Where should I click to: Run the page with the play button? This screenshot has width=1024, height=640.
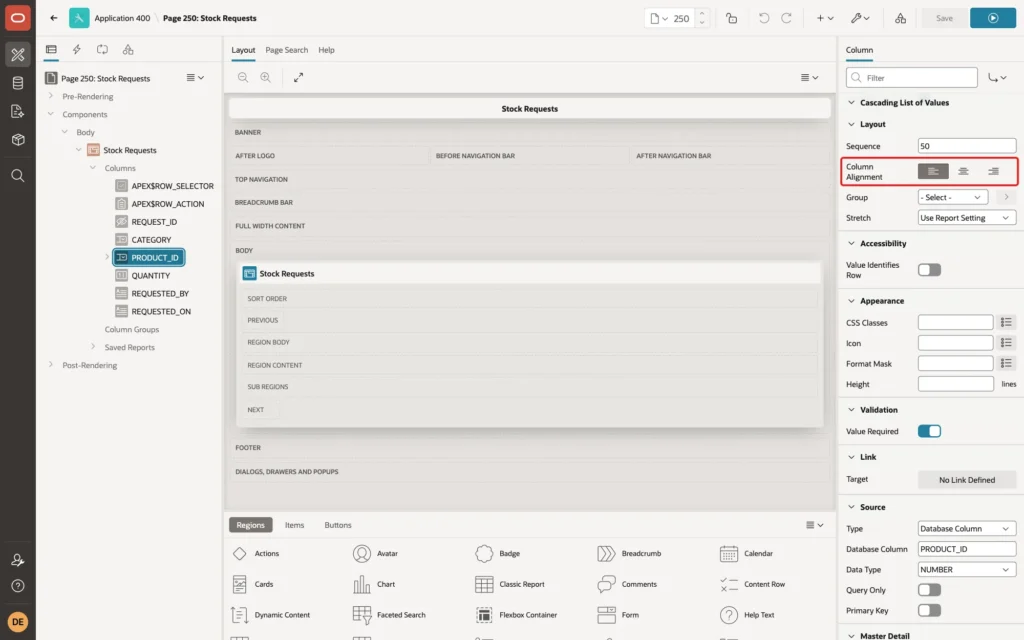point(993,18)
